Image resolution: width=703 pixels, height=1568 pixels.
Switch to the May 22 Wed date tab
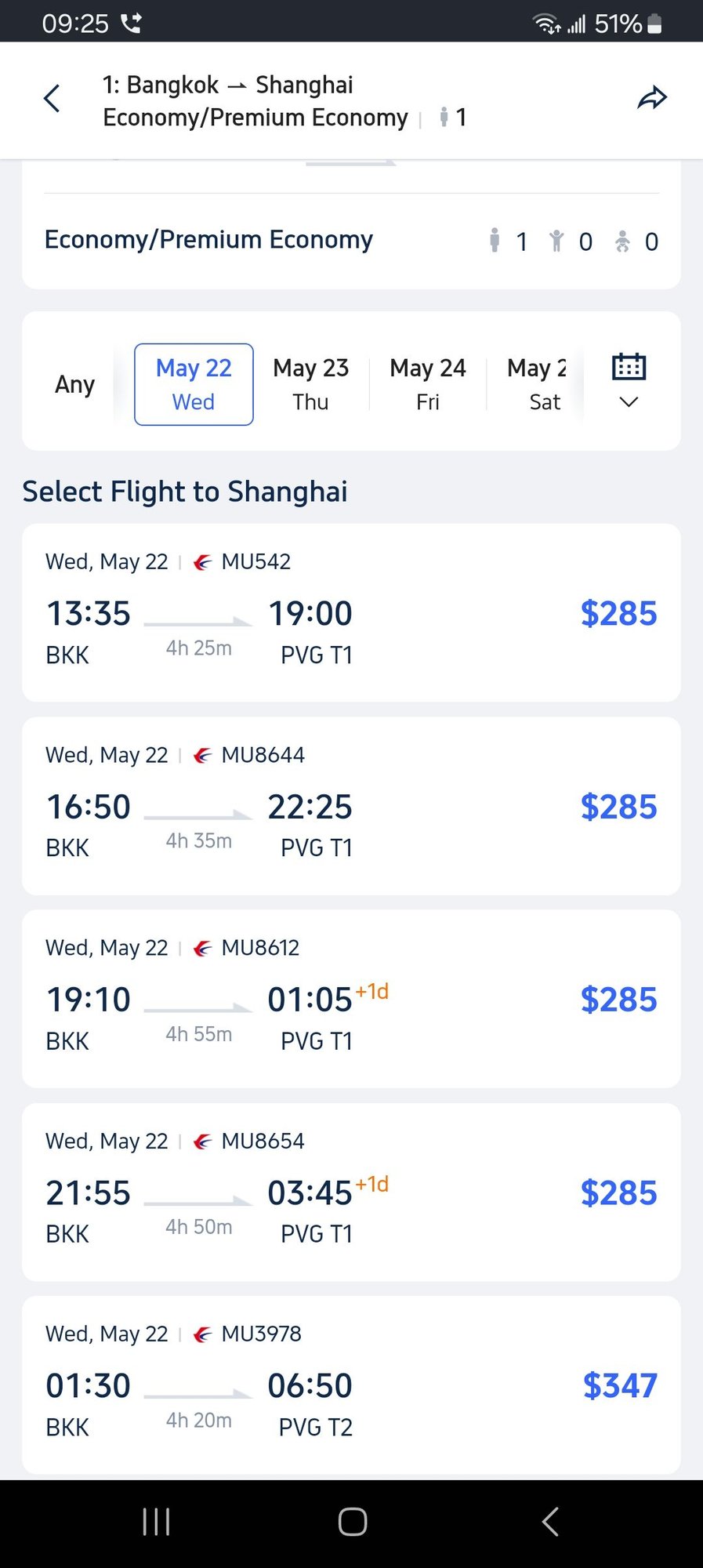click(x=193, y=383)
